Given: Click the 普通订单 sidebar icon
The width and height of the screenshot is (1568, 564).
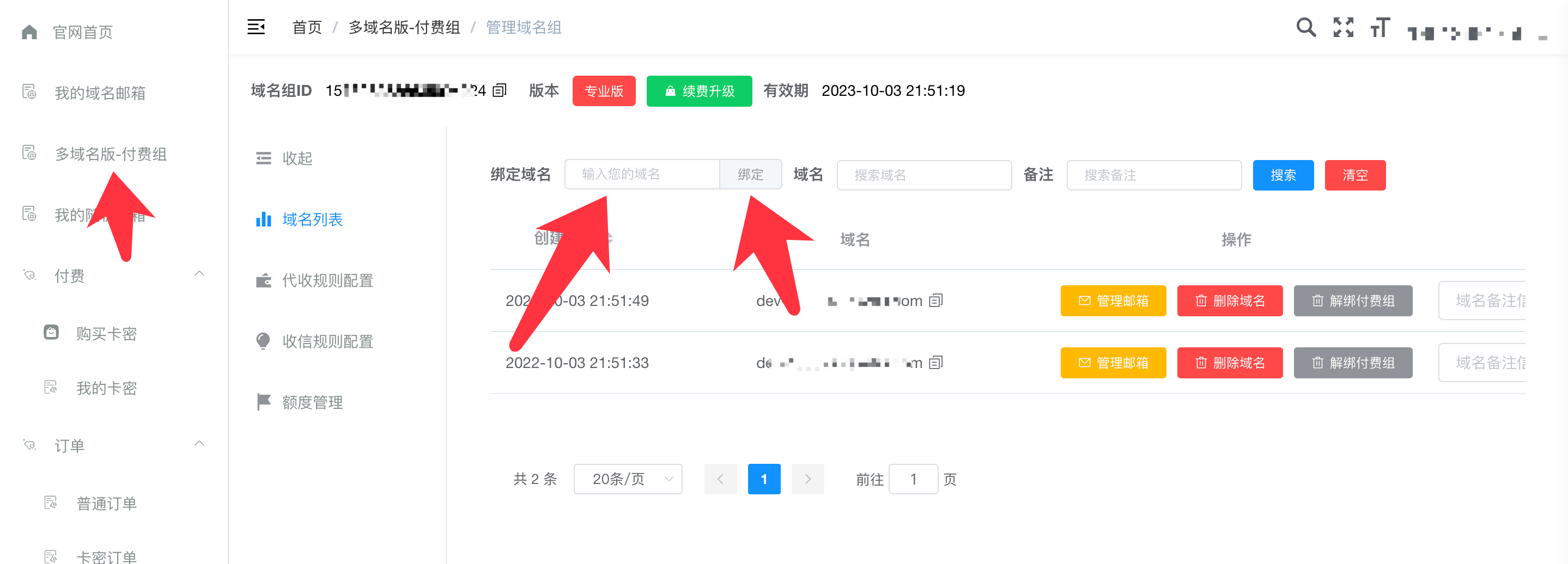Looking at the screenshot, I should coord(51,502).
